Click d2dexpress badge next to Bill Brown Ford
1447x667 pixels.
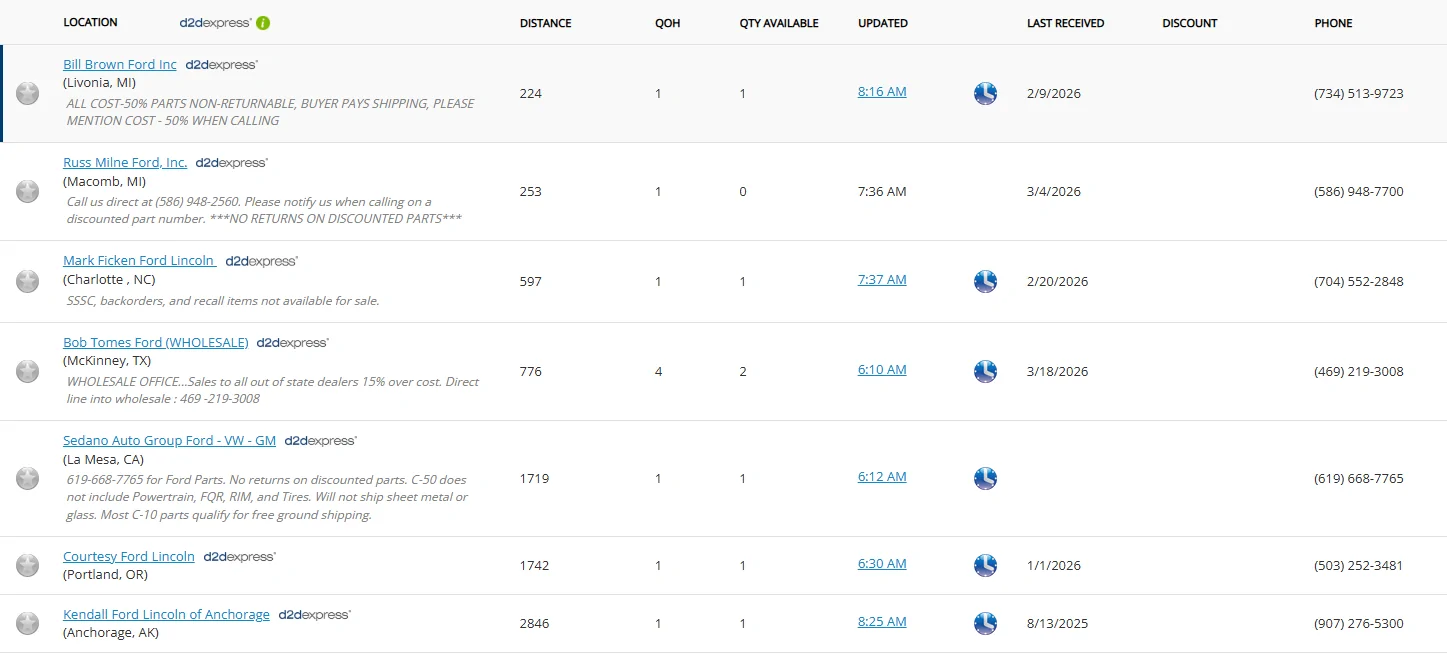click(x=221, y=65)
